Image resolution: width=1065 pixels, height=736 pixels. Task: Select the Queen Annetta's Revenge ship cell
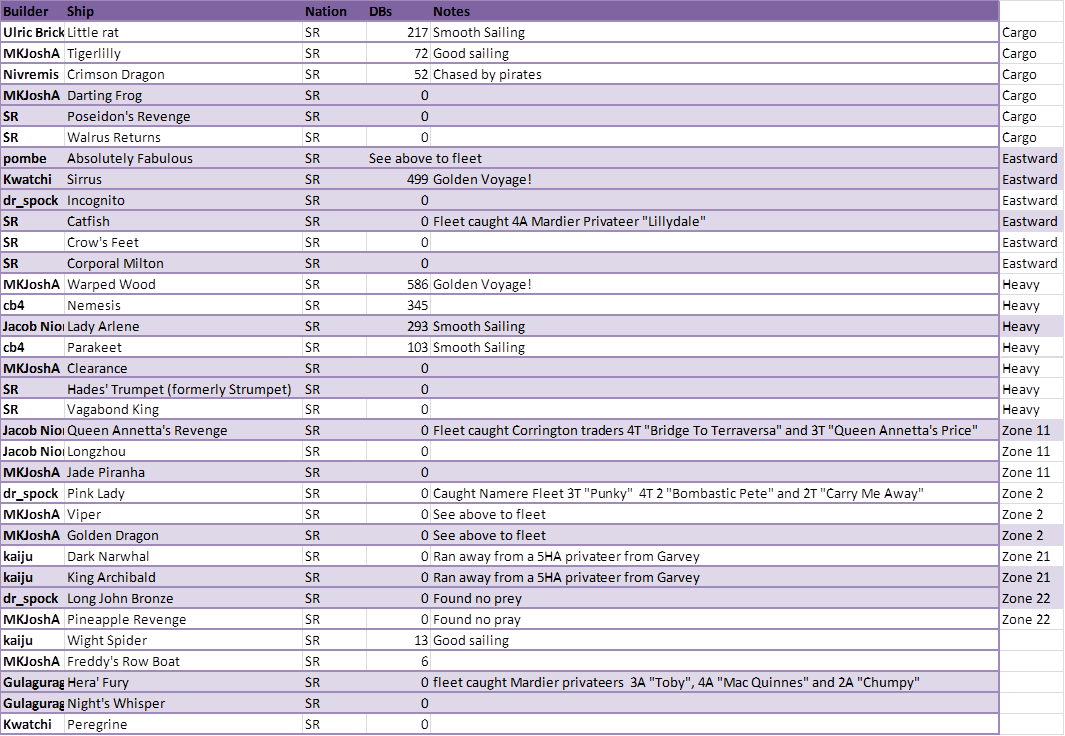[147, 430]
